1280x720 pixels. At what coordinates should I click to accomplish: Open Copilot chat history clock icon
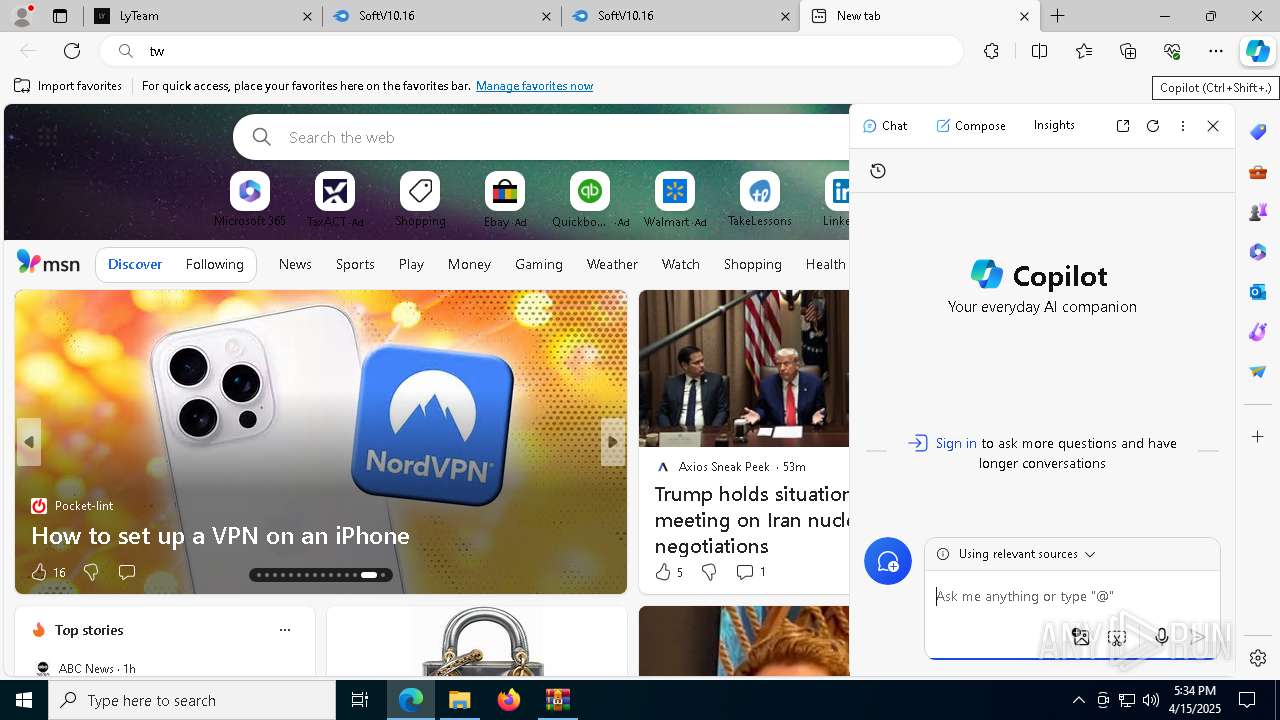click(x=878, y=171)
